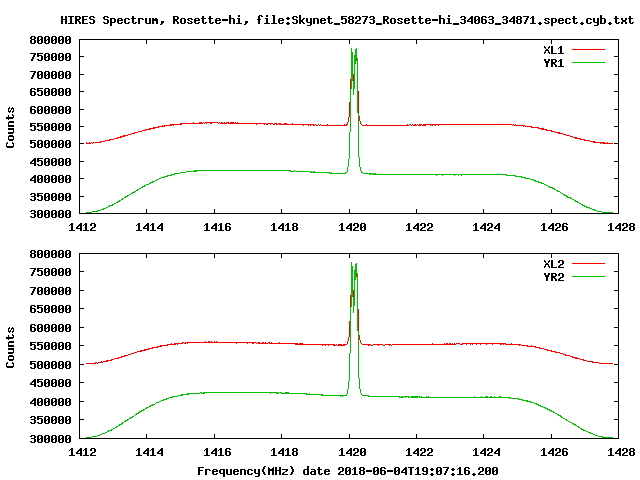Click the 400000 tick in the XL1/YR1 plot
The image size is (640, 480).
50,179
